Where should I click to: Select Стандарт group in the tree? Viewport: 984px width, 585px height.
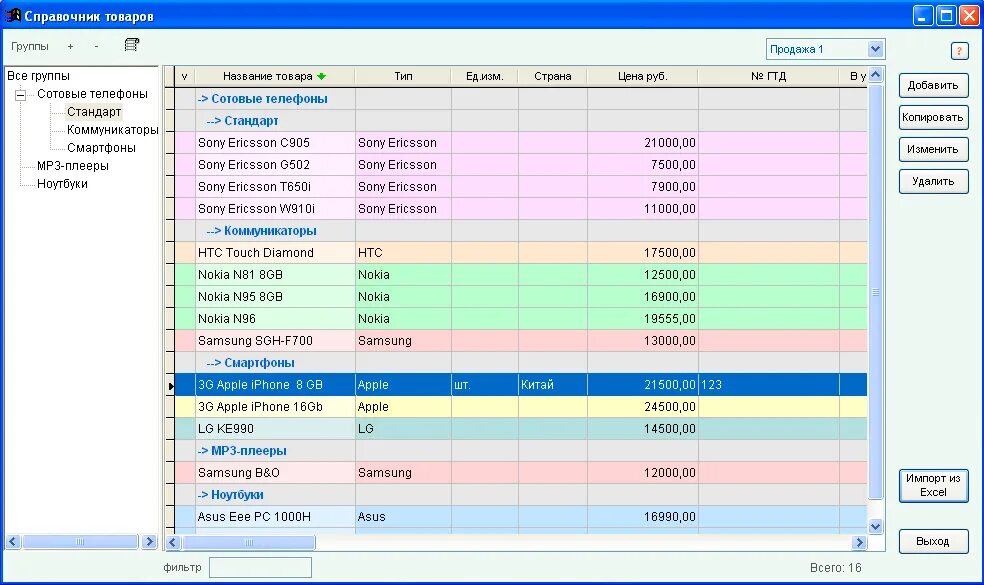point(94,112)
